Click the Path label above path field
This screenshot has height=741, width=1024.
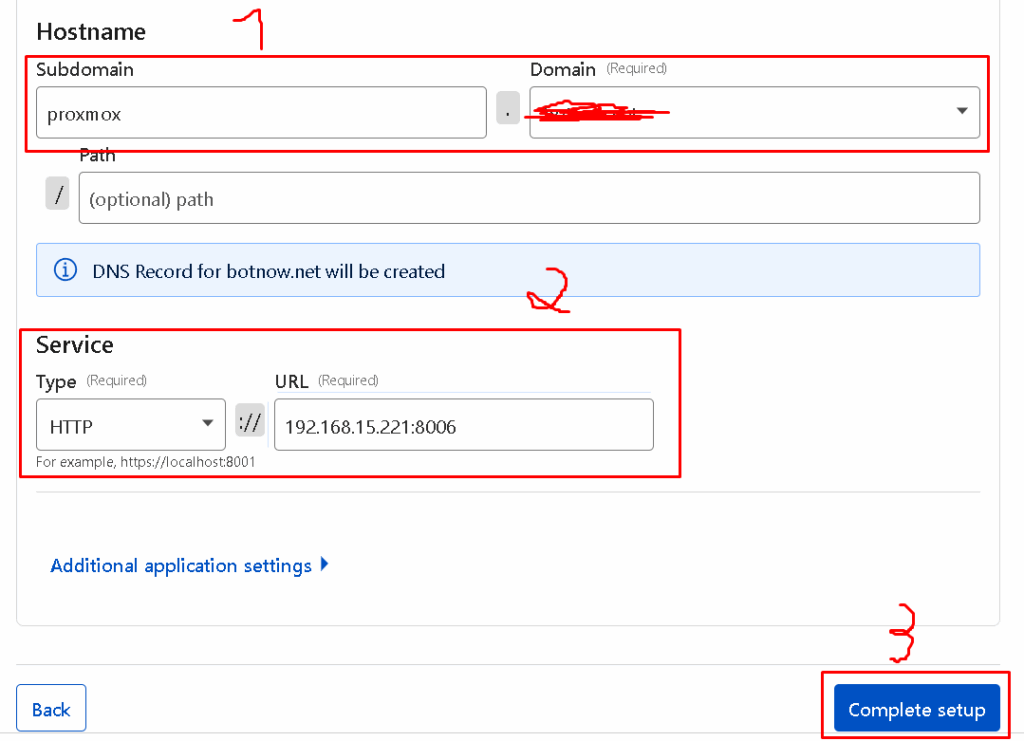click(x=97, y=155)
